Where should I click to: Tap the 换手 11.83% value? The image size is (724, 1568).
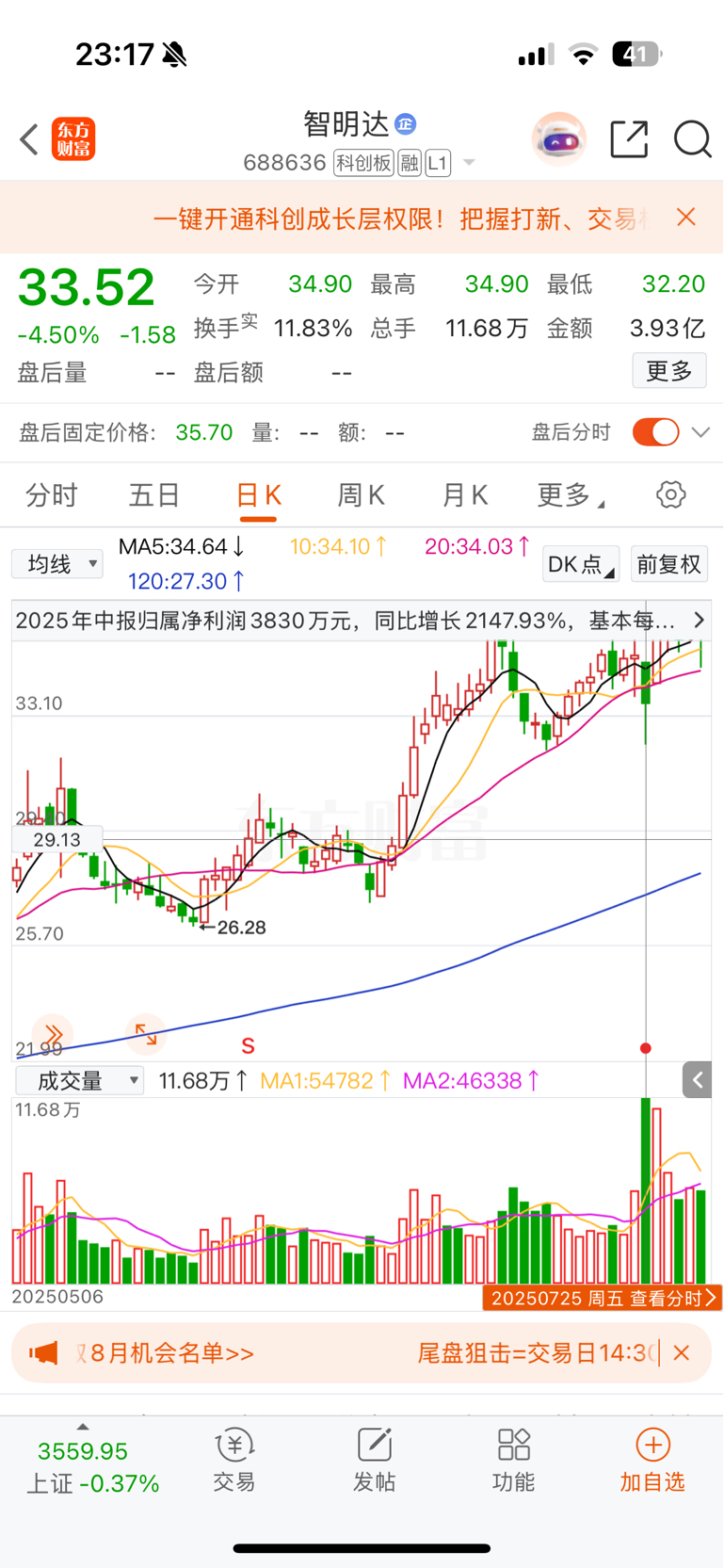(x=313, y=329)
